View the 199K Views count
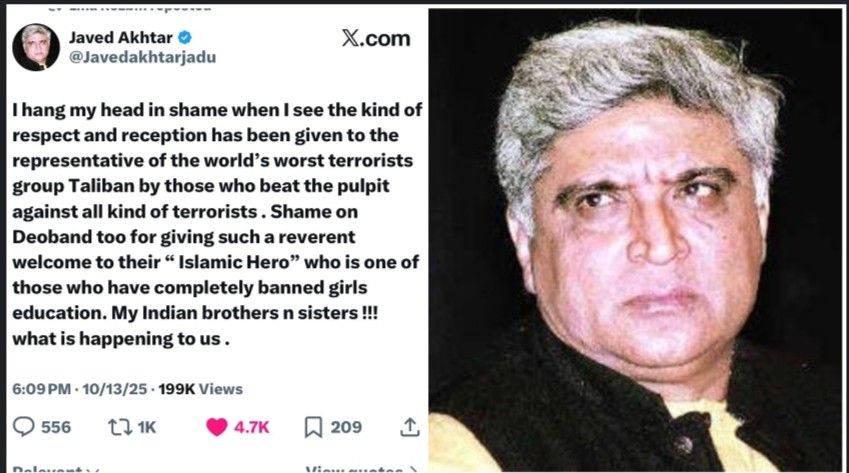 200,389
